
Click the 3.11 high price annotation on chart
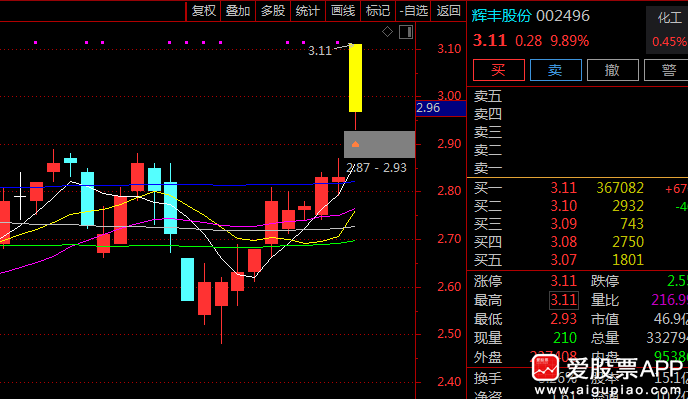point(320,51)
